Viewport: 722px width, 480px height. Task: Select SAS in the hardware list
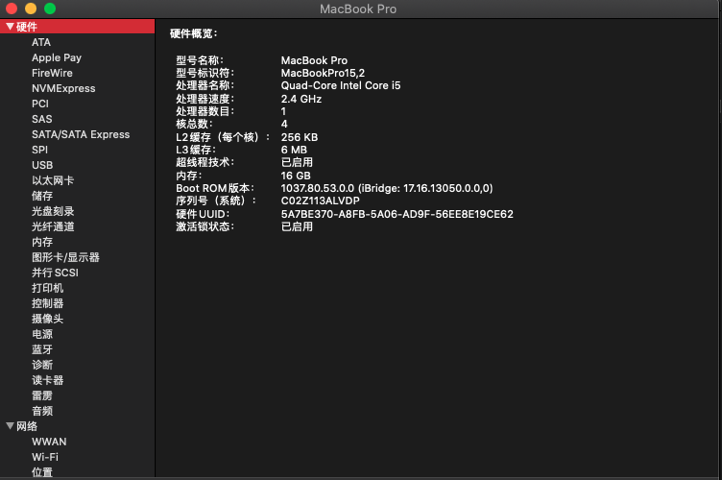[x=42, y=119]
